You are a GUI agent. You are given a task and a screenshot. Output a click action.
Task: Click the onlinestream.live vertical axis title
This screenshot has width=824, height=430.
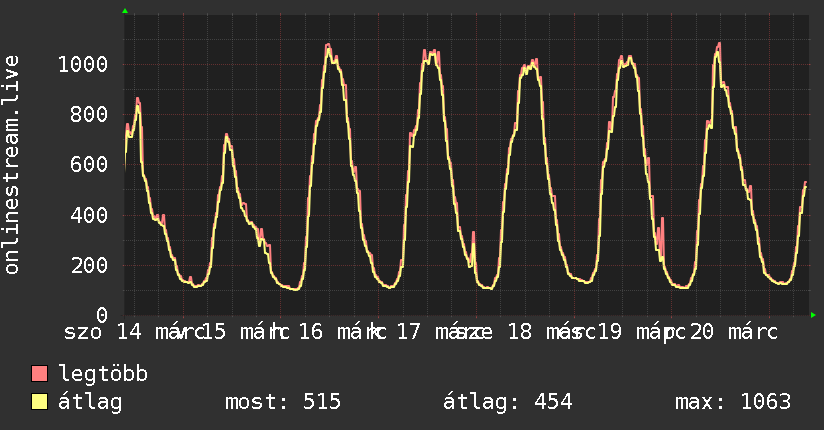12,165
